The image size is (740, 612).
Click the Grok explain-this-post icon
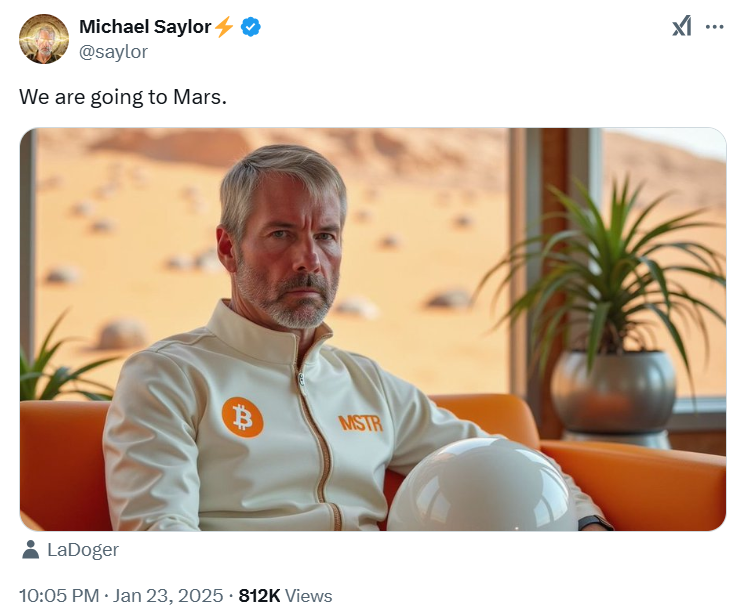point(681,26)
